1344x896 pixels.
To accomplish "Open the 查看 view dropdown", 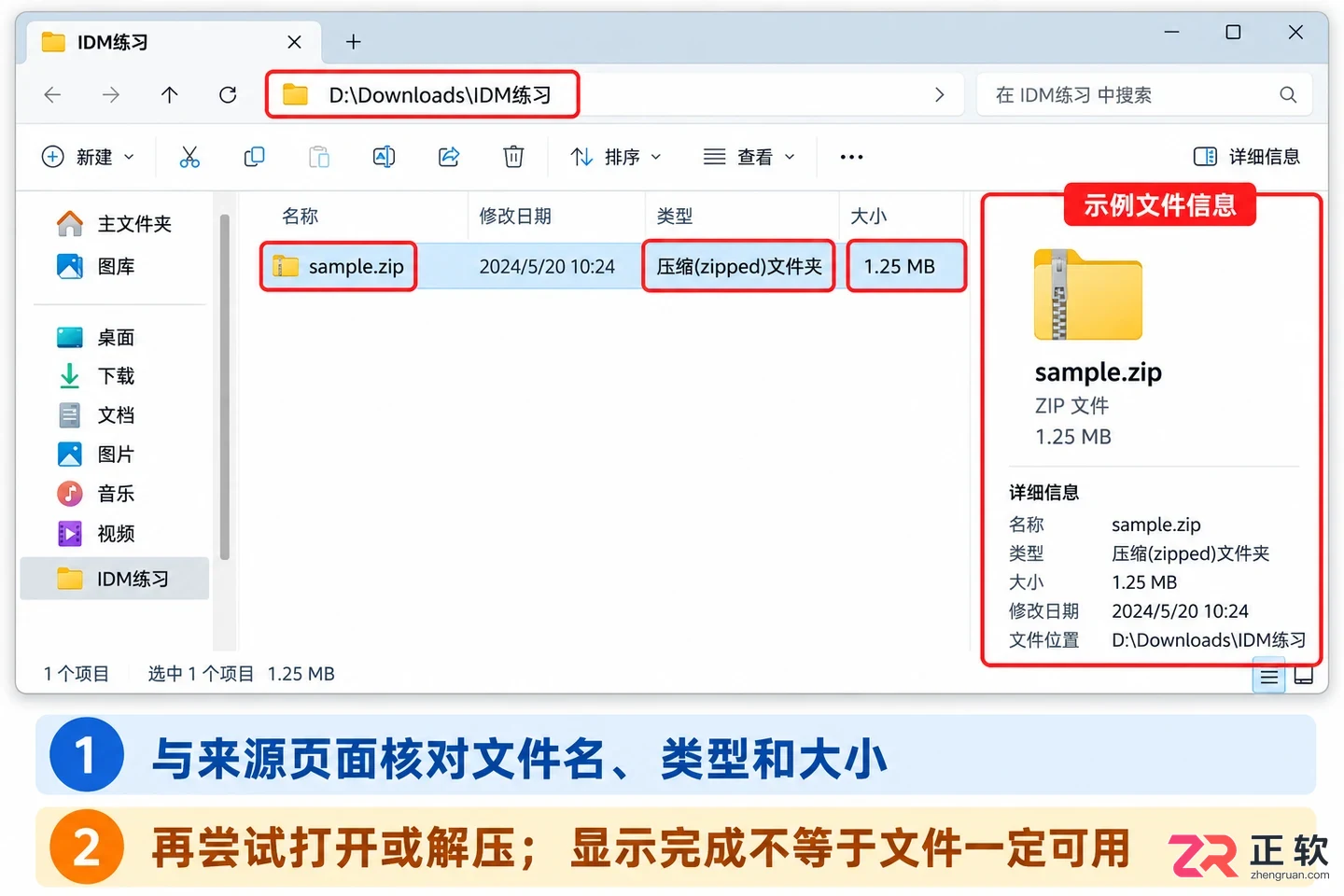I will click(749, 157).
